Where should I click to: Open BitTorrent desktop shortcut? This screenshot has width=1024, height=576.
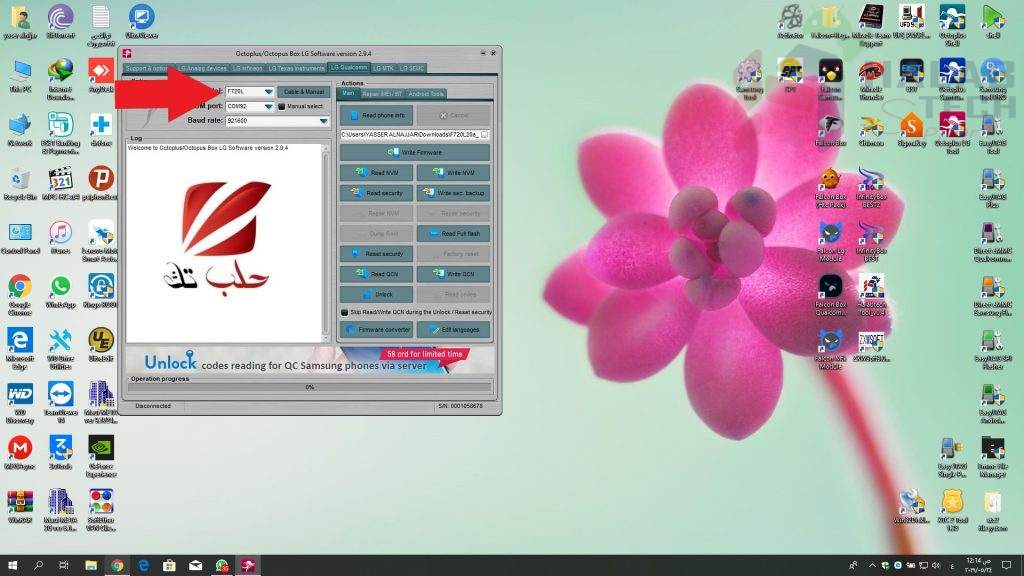point(60,22)
